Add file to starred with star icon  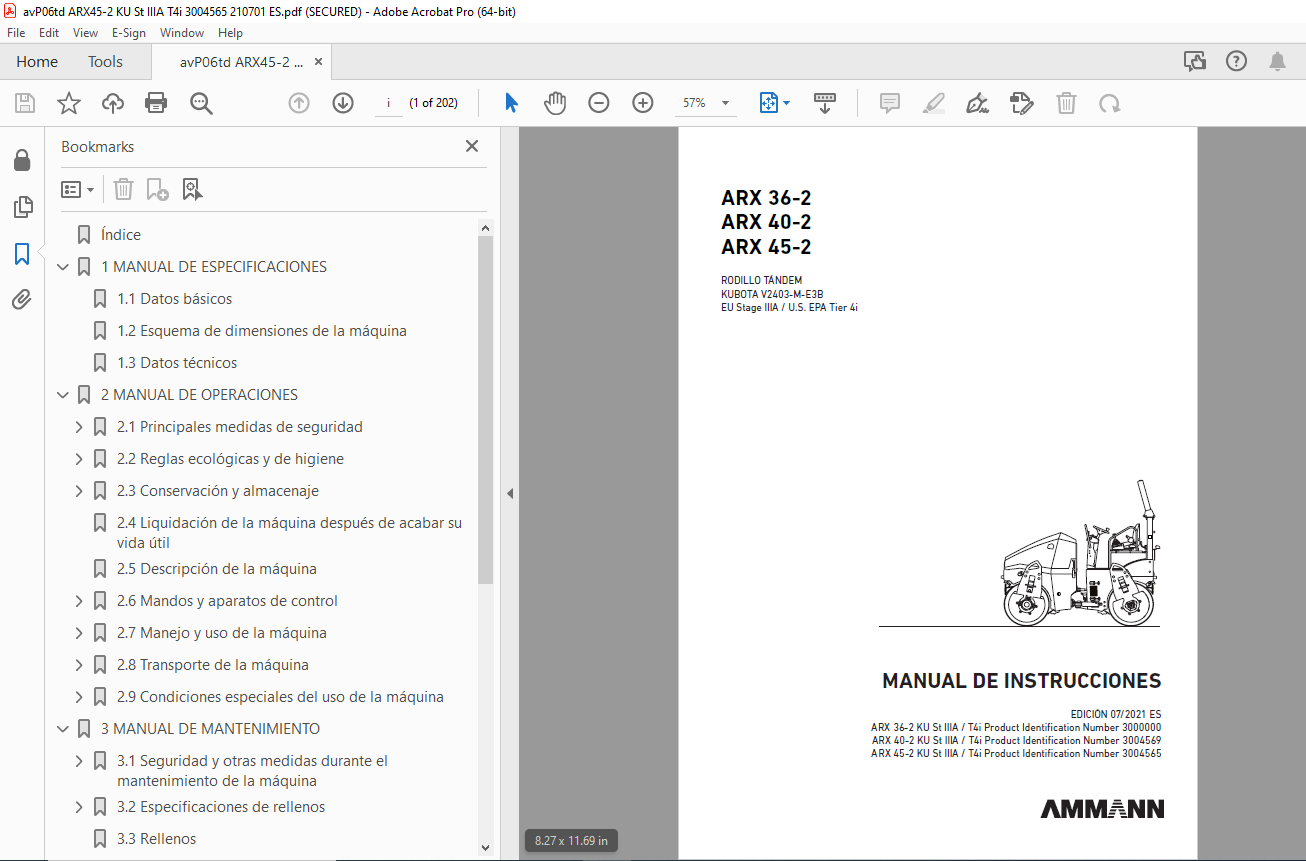tap(69, 103)
